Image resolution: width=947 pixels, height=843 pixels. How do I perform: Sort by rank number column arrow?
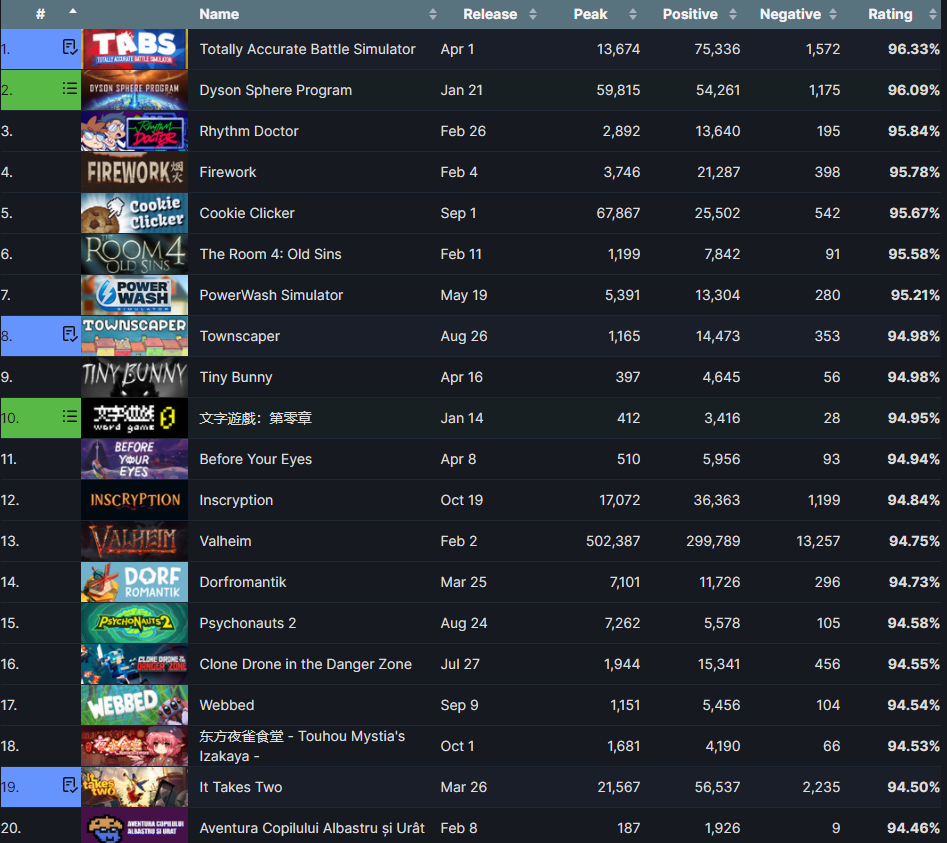[73, 11]
